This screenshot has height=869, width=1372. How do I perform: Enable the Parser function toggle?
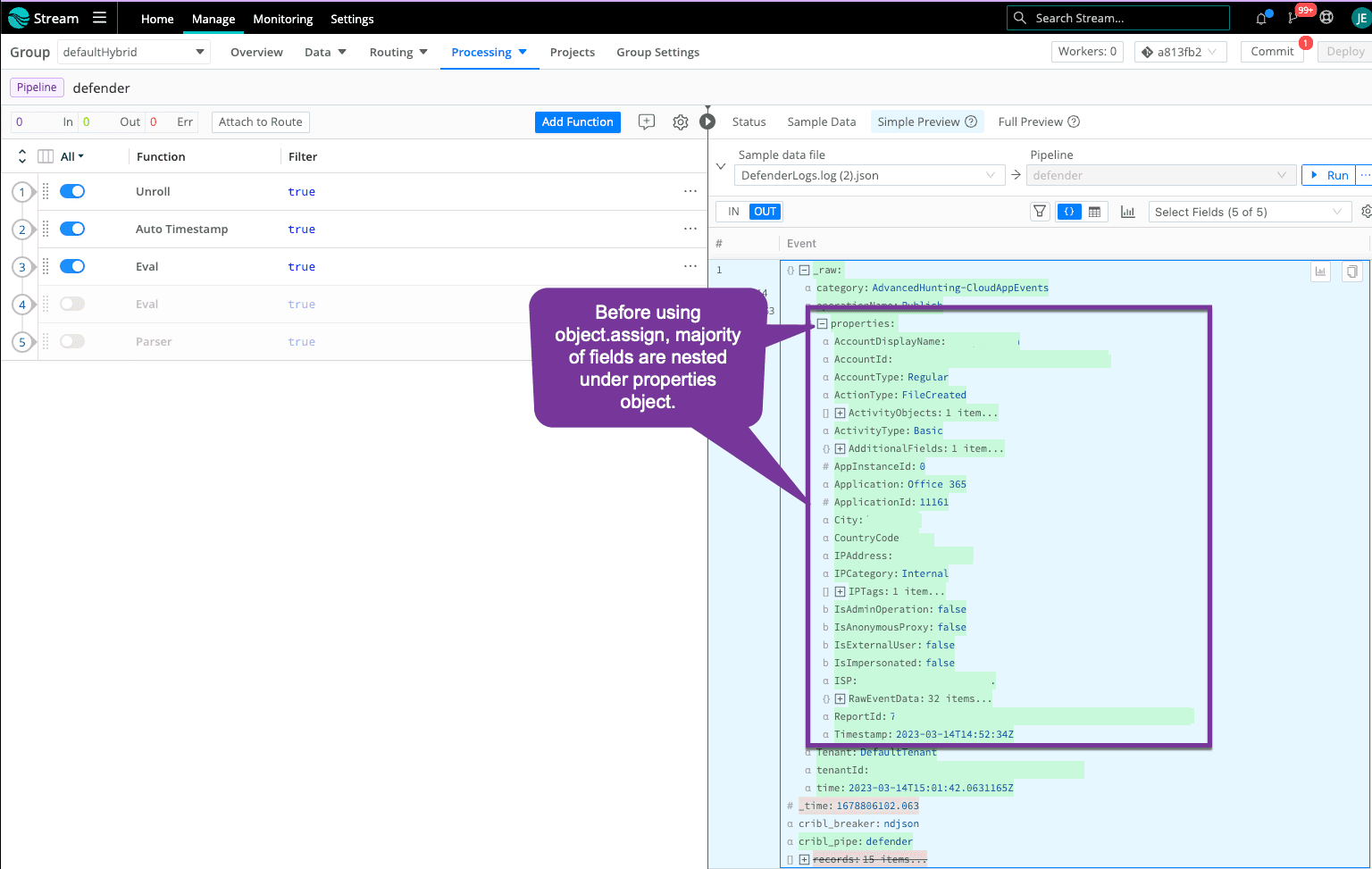pyautogui.click(x=72, y=341)
